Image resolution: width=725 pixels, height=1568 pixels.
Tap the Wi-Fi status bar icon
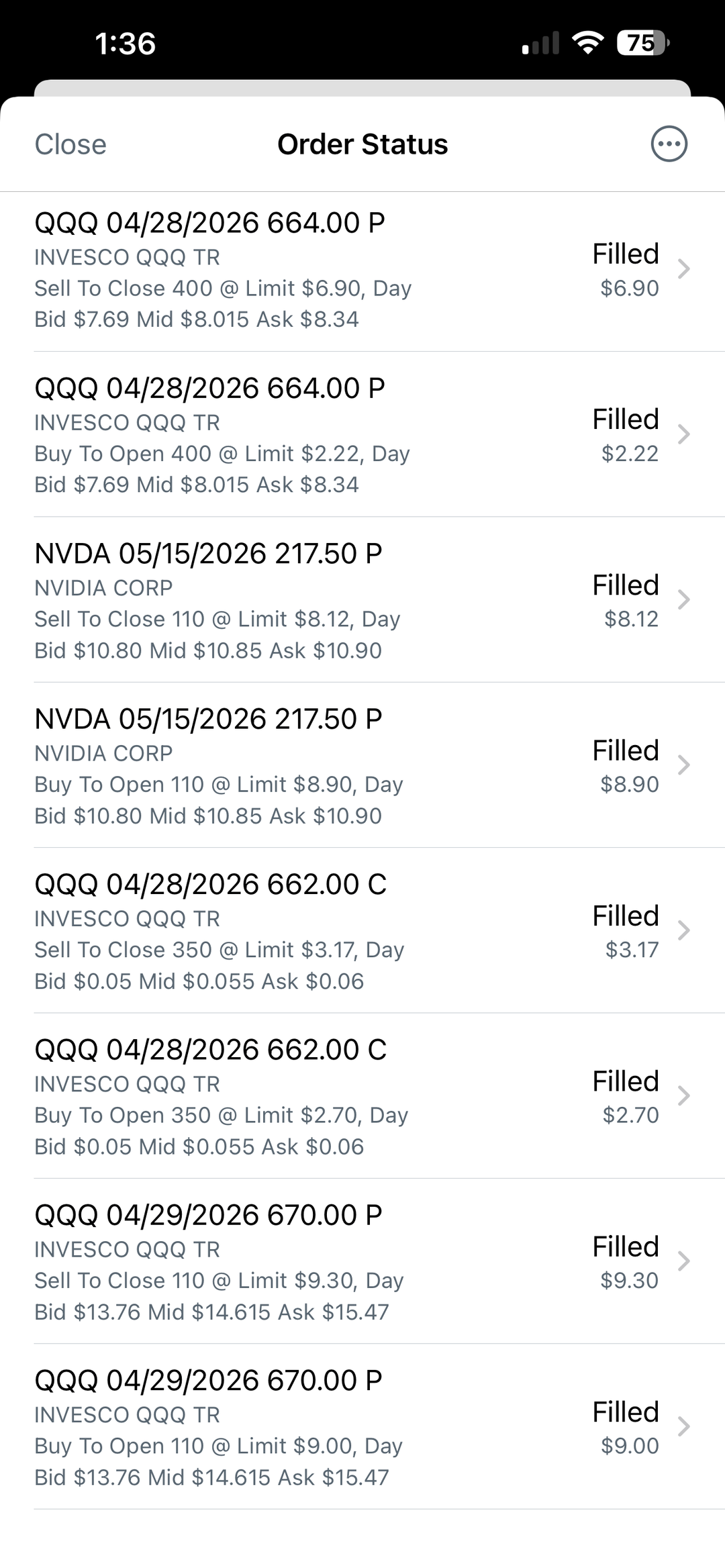[588, 44]
